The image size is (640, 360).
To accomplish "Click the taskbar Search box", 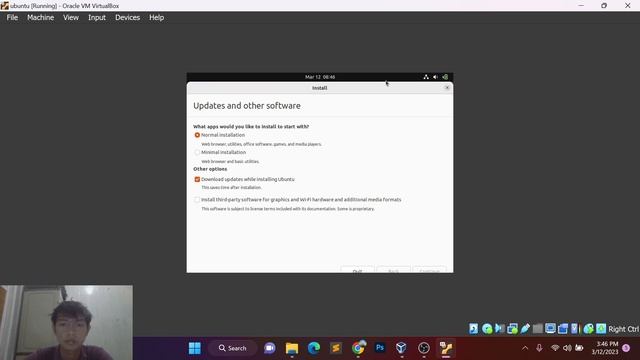I will (232, 348).
